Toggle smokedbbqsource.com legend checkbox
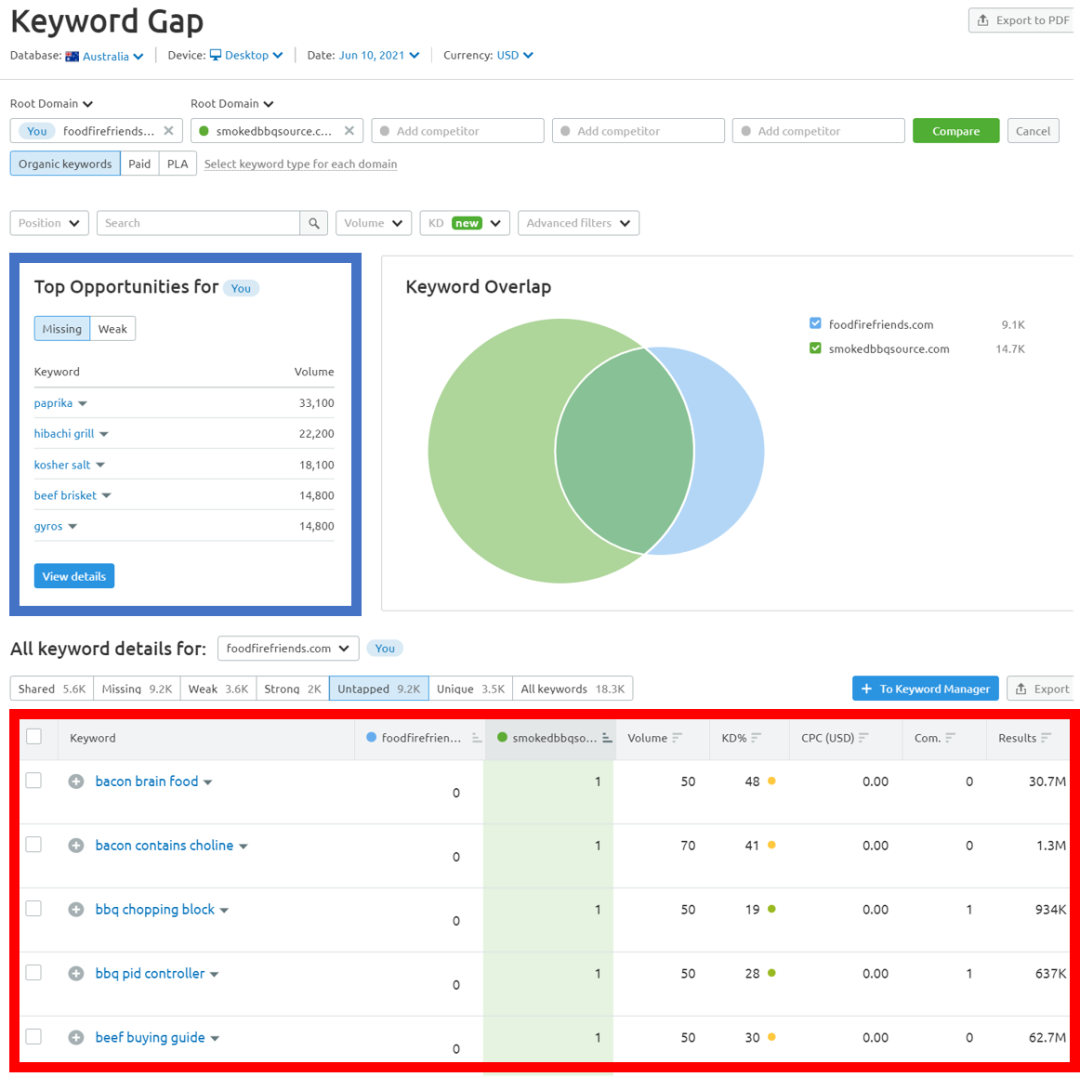 [x=816, y=348]
